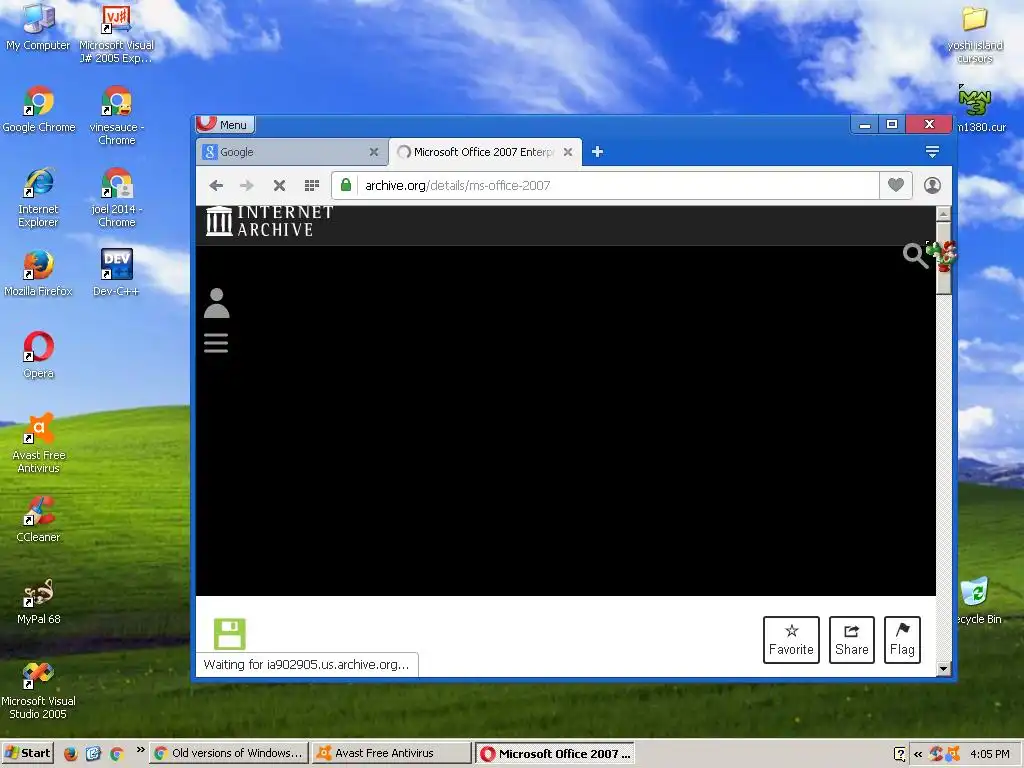Select the Microsoft Visual J# 2005 desktop icon
The image size is (1024, 768).
116,33
